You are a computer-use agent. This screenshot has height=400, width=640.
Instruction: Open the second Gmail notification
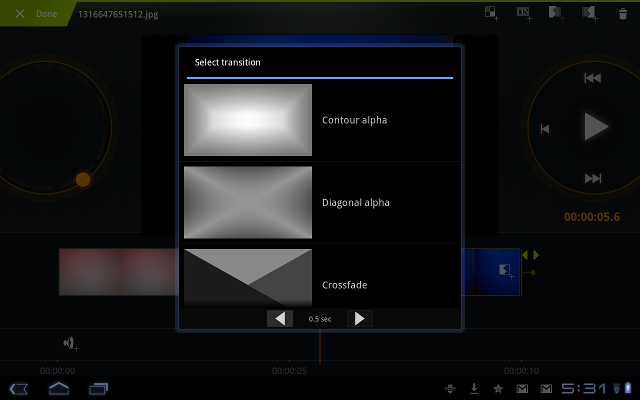(x=546, y=389)
